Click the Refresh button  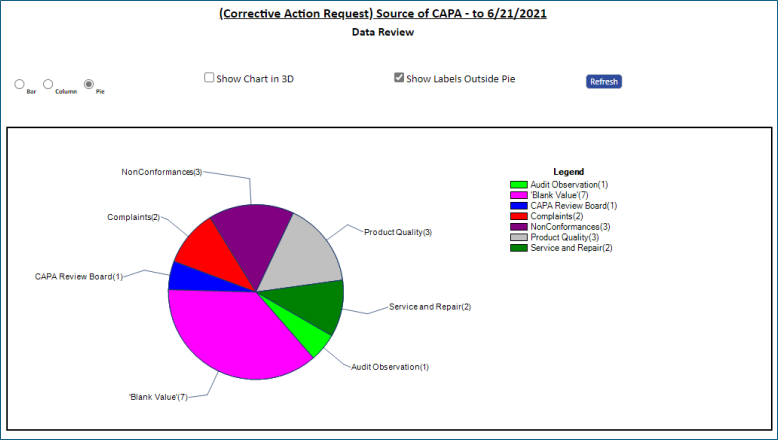[604, 81]
